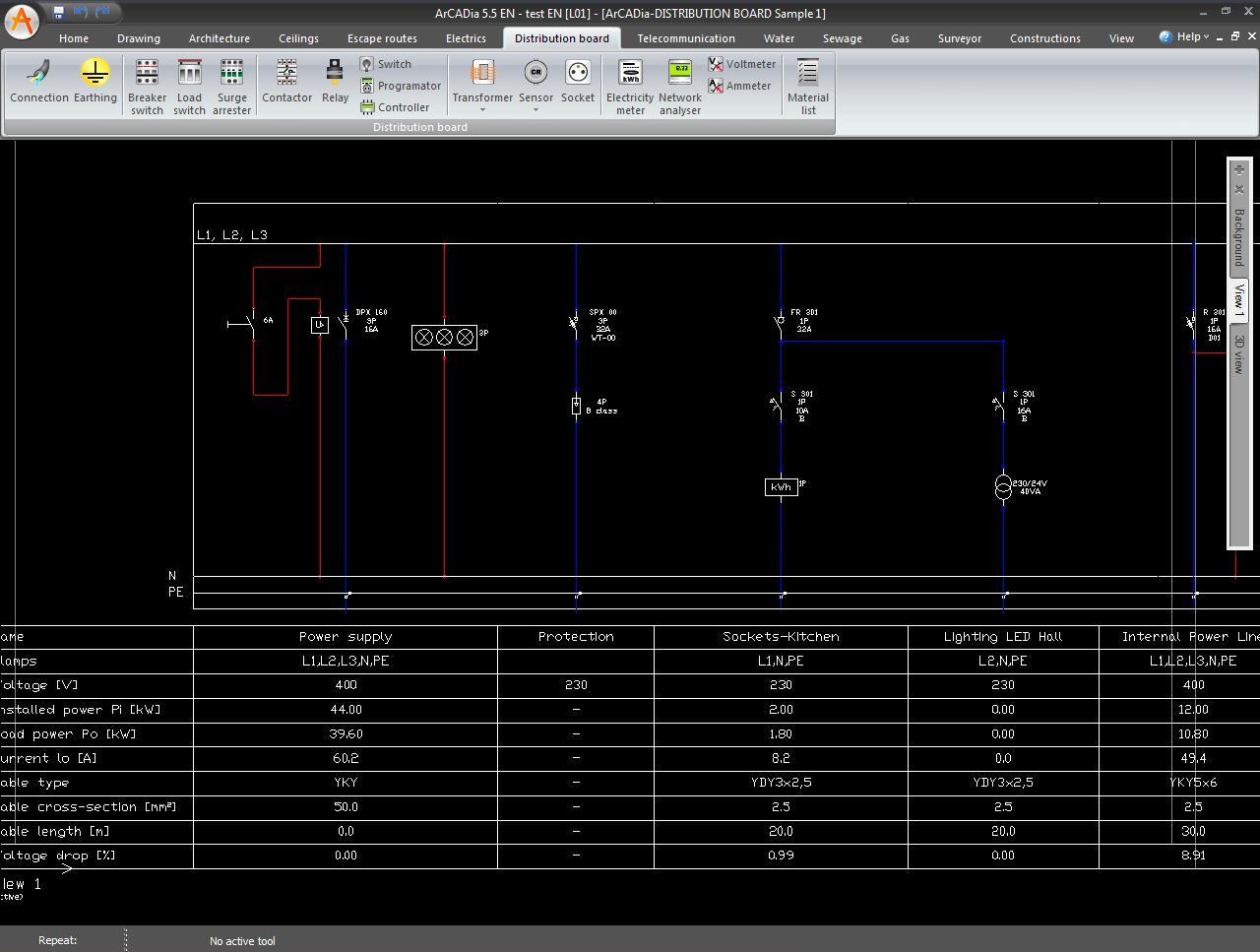Insert a Socket symbol
The height and width of the screenshot is (952, 1260).
coord(578,81)
